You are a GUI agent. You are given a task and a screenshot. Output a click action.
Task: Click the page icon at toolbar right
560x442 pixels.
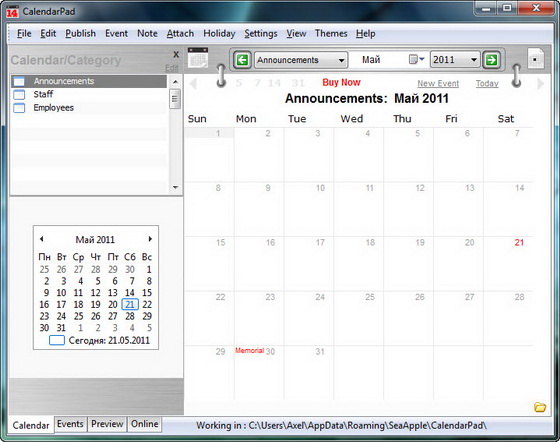(536, 58)
